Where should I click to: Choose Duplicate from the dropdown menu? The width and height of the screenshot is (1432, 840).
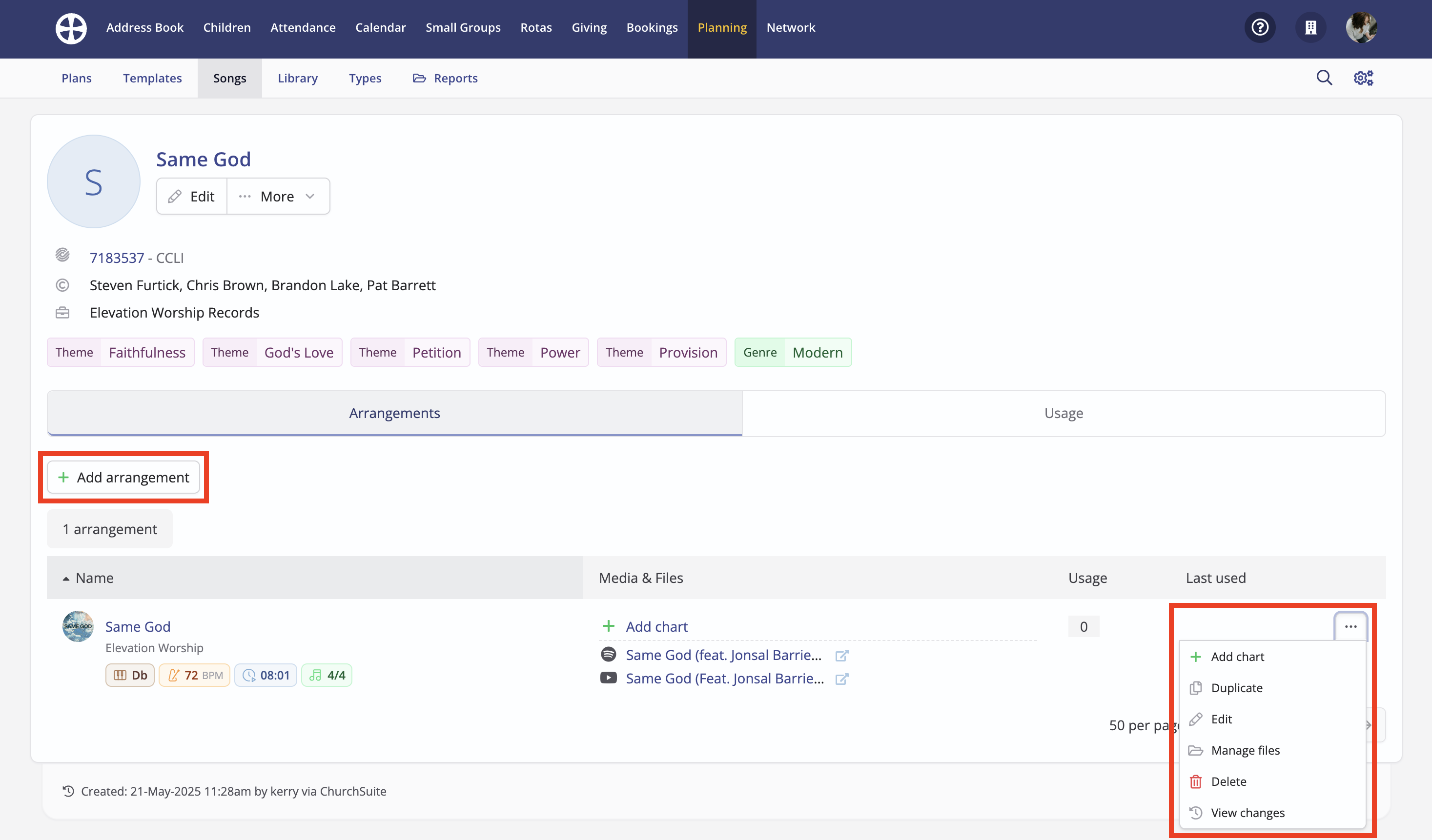(1272, 688)
